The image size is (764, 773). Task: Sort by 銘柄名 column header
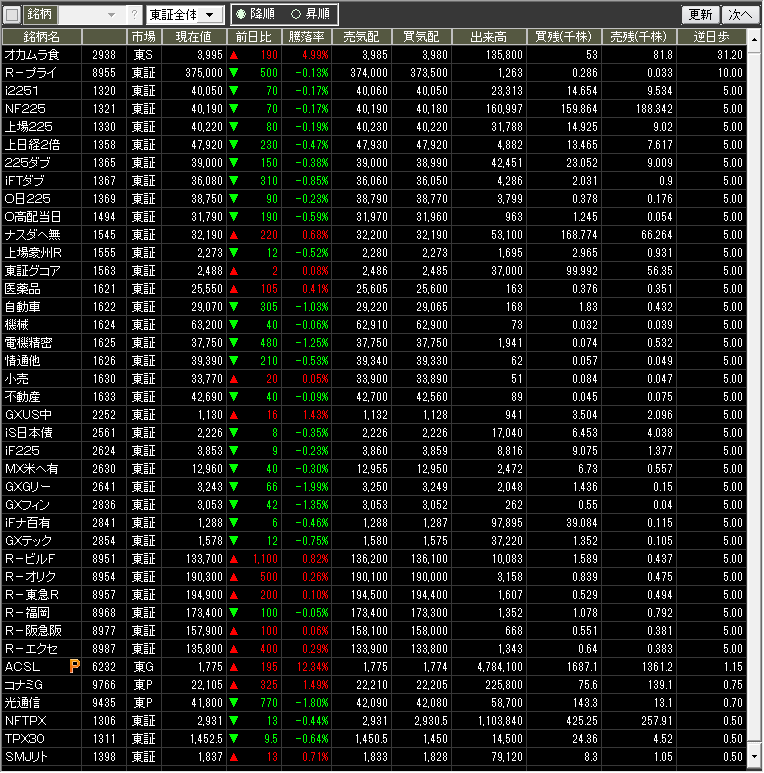point(41,37)
